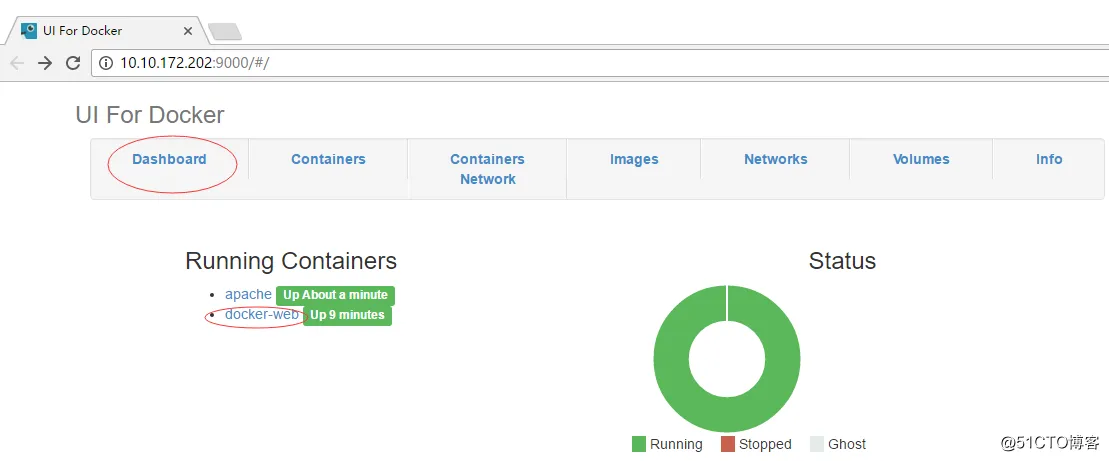The image size is (1109, 461).
Task: Open the Volumes tab
Action: click(921, 159)
